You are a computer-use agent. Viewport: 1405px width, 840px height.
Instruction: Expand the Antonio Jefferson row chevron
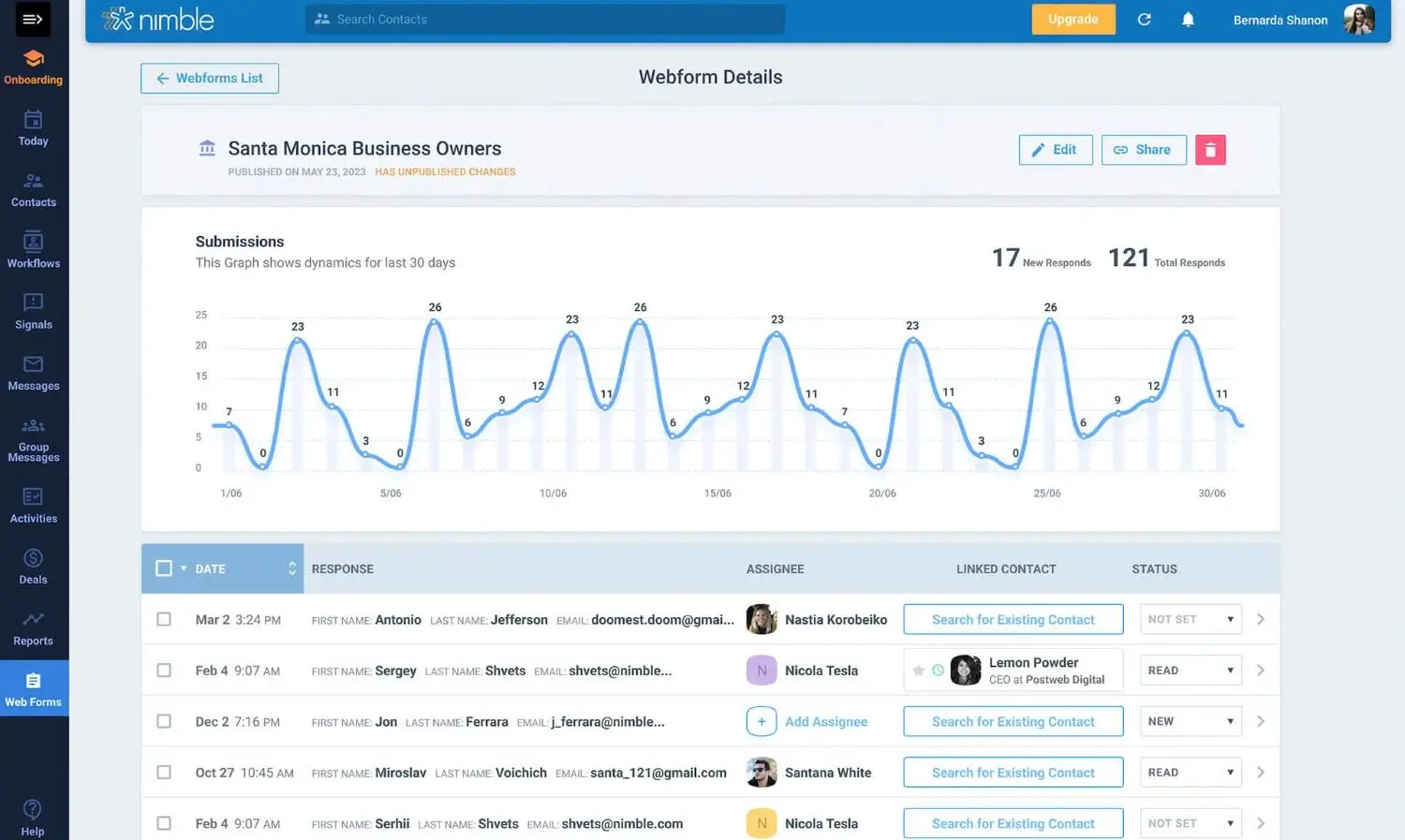[x=1261, y=620]
